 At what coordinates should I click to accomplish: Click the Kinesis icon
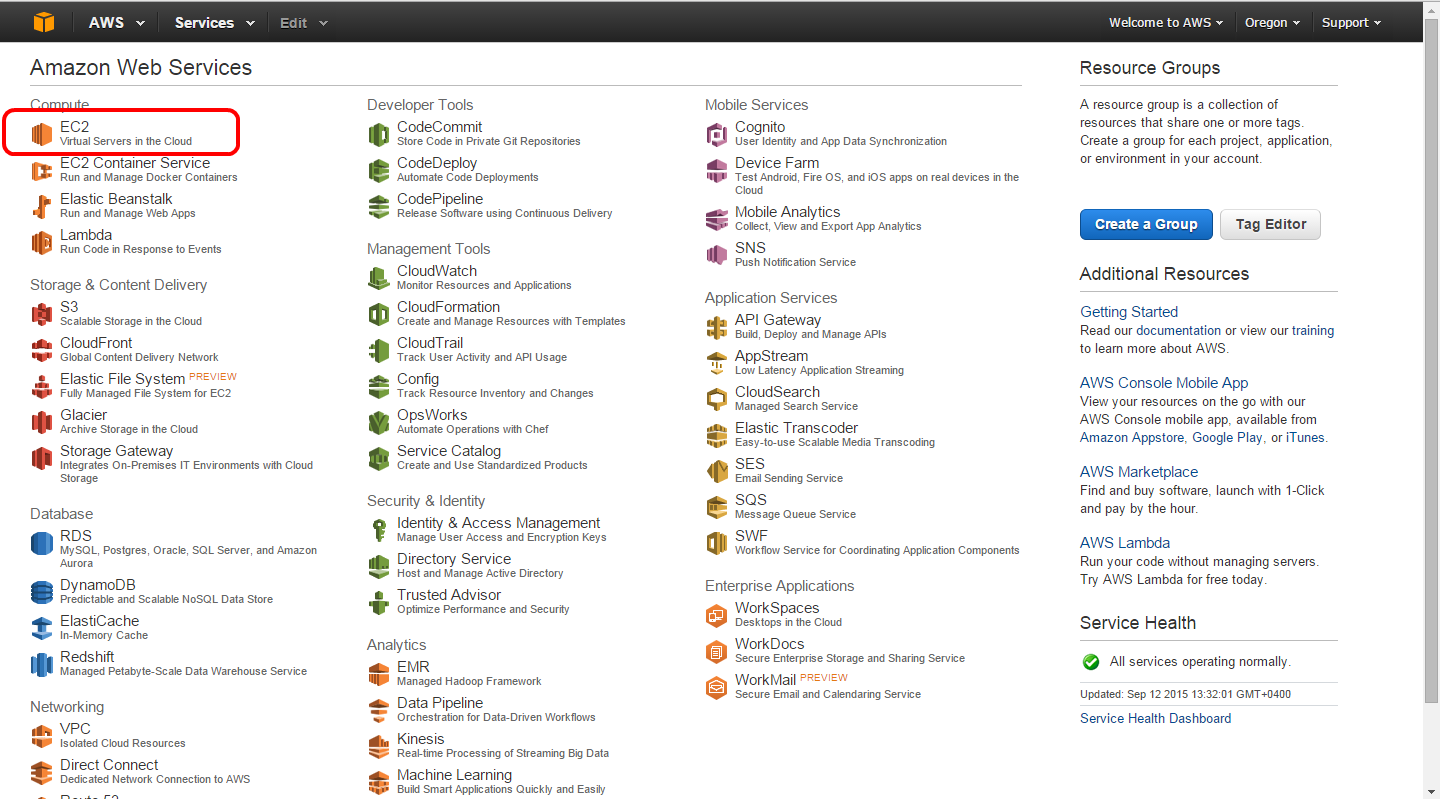click(x=379, y=746)
